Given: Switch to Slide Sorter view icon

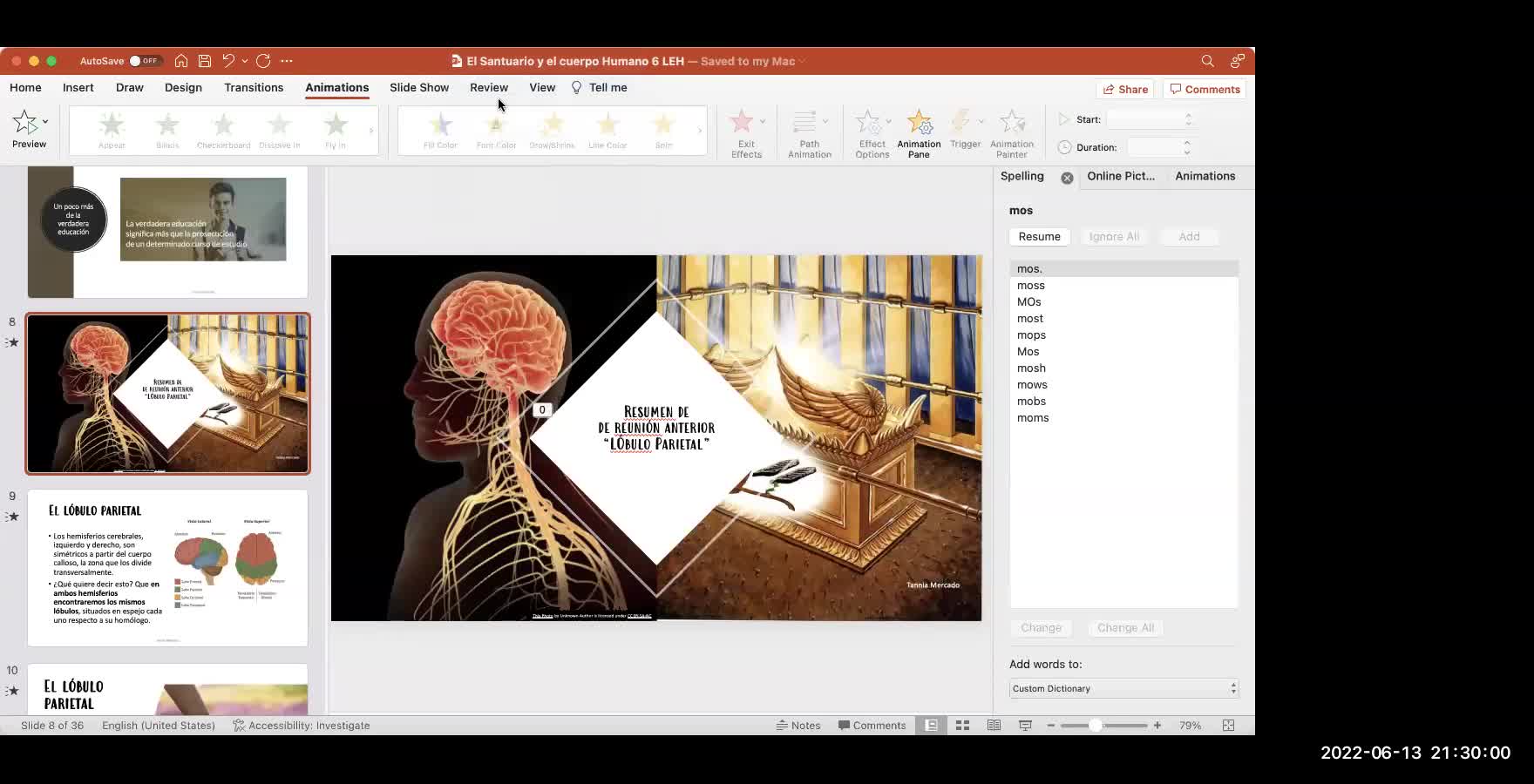Looking at the screenshot, I should [x=962, y=725].
